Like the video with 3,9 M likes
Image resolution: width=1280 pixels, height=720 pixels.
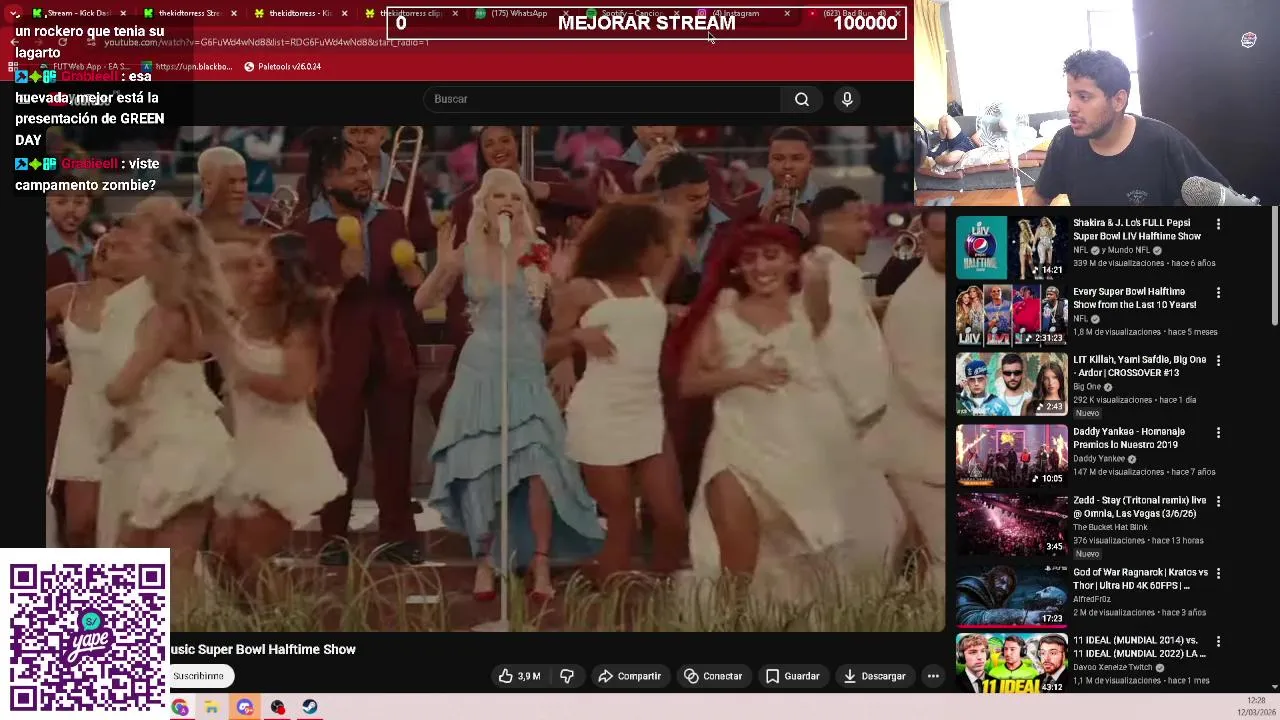520,676
